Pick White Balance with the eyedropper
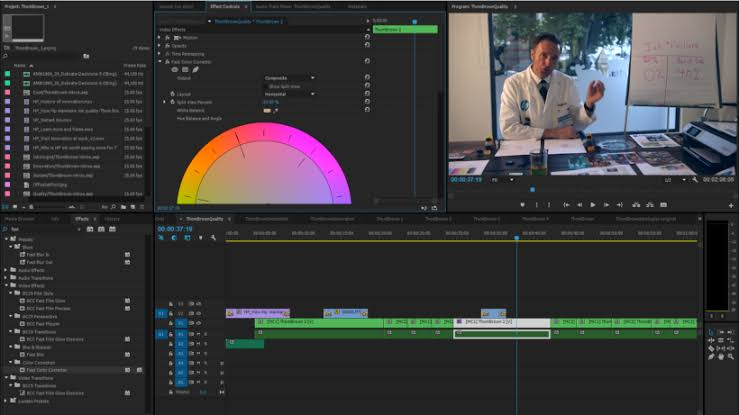Screen dimensions: 739x415 pyautogui.click(x=276, y=111)
